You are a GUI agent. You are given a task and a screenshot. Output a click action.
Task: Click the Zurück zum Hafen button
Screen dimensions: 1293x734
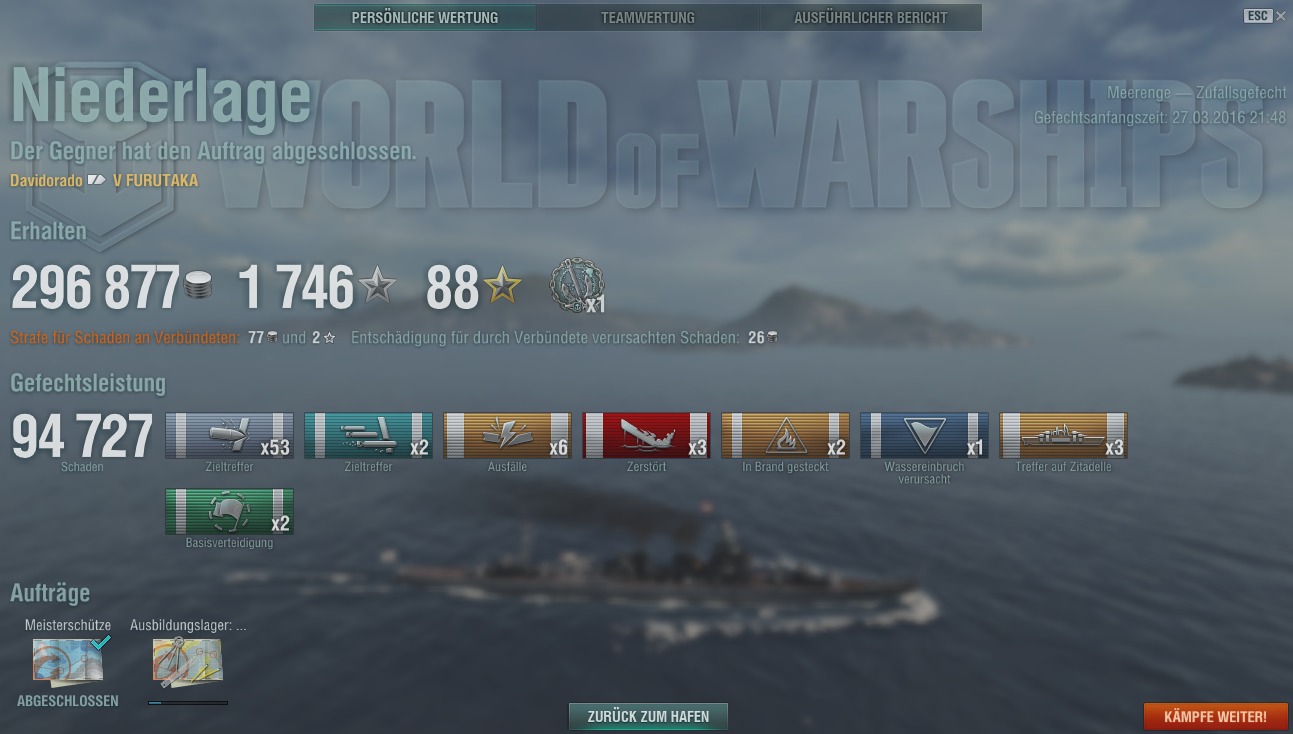coord(648,716)
